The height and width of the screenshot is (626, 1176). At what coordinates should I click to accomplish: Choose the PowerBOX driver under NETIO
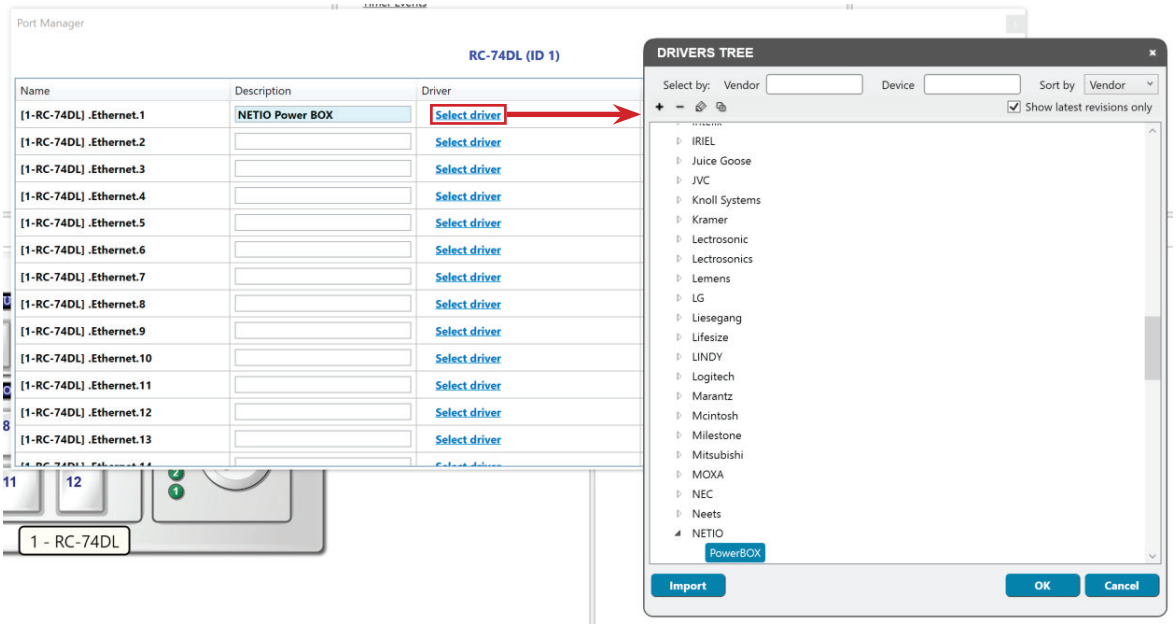pos(735,553)
